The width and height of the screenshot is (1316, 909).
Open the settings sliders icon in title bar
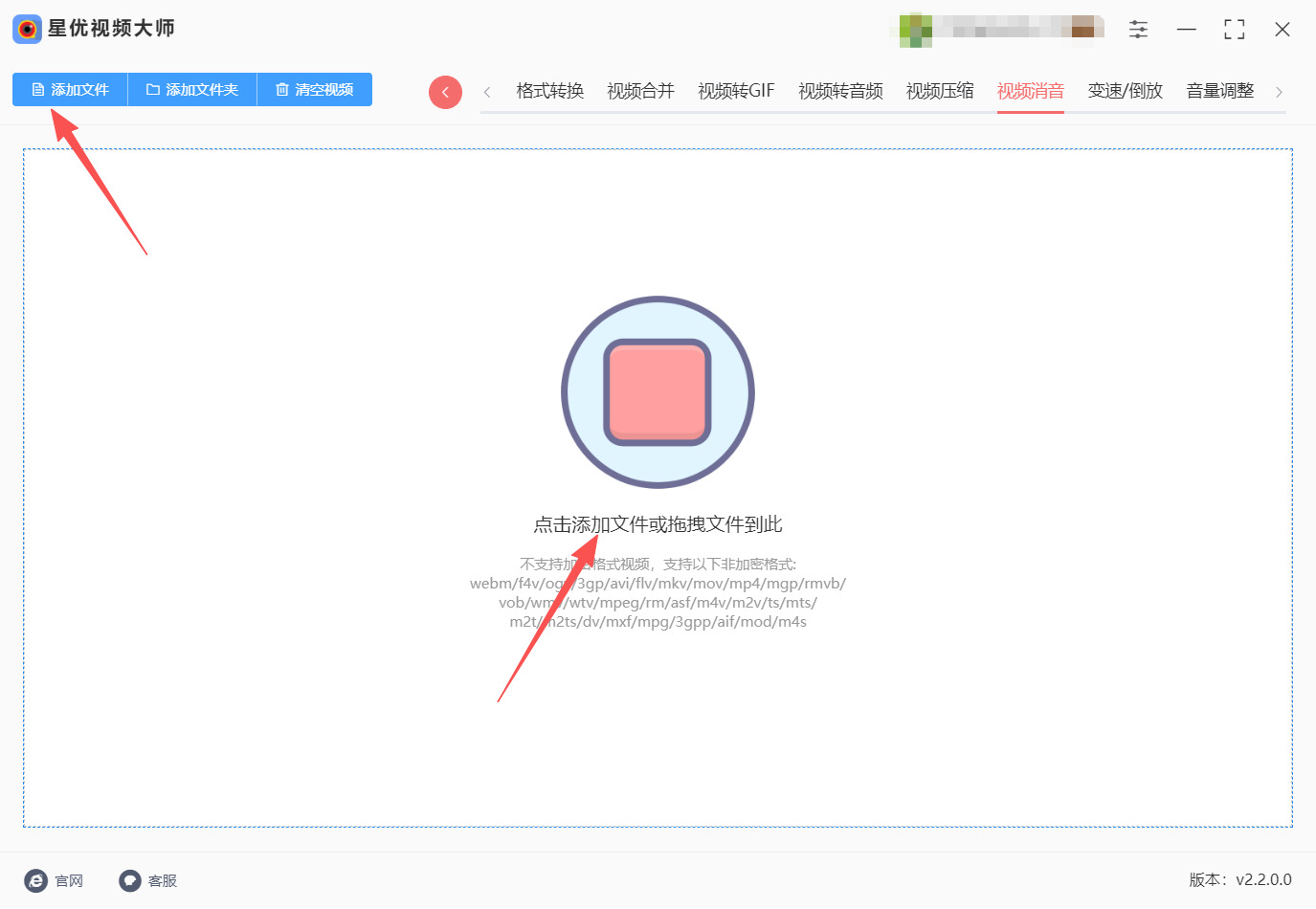tap(1138, 30)
